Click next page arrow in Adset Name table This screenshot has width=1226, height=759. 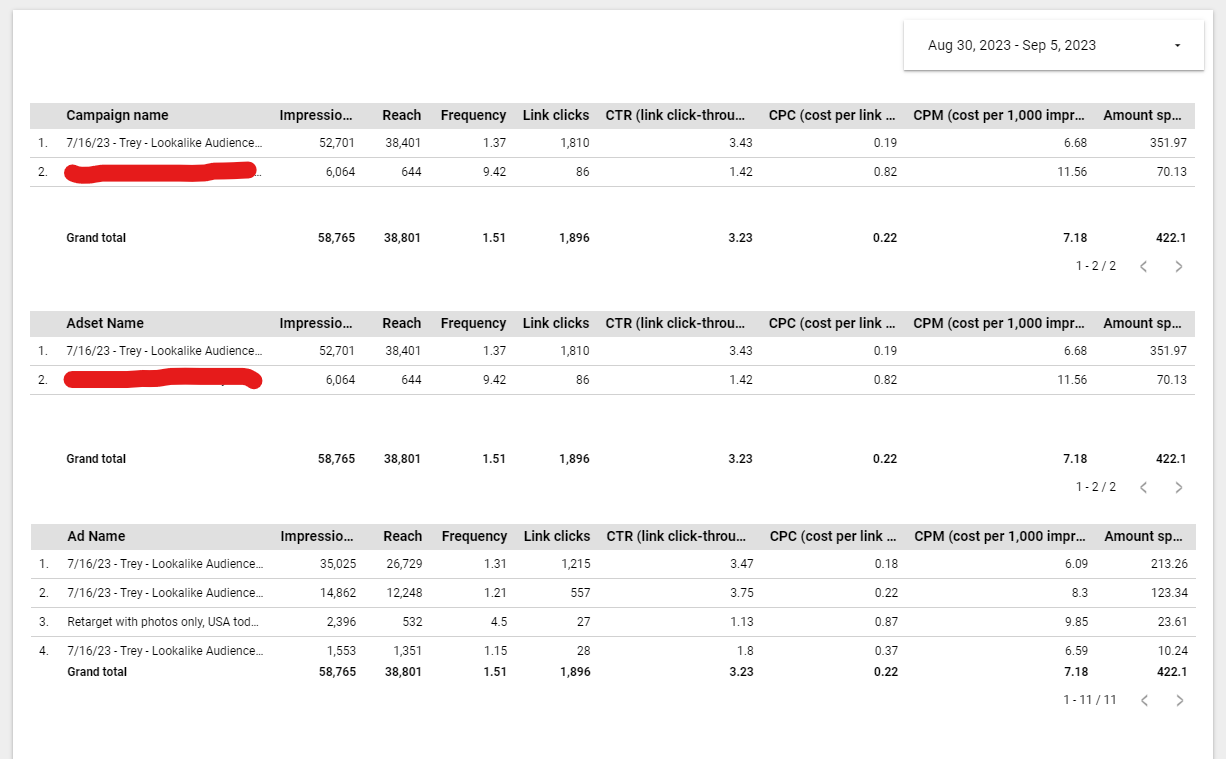(x=1178, y=487)
